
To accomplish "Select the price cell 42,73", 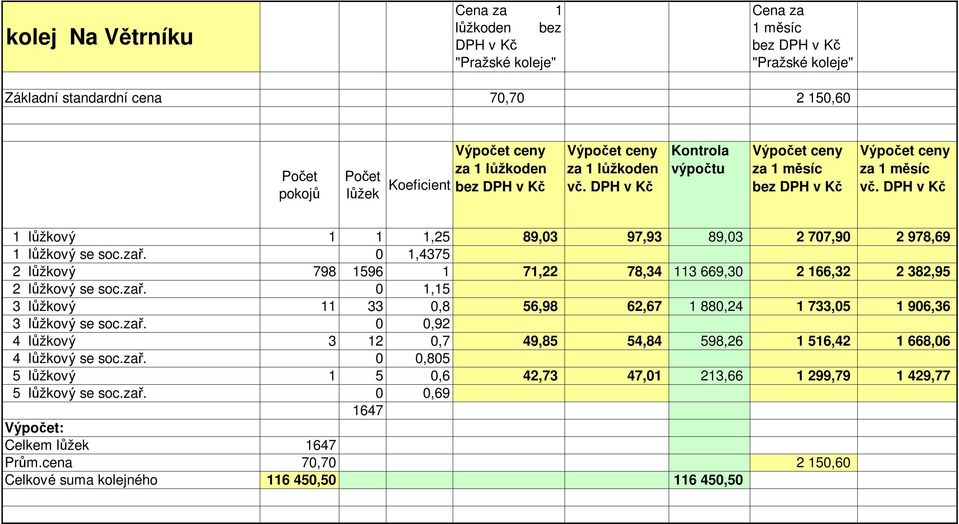I will tap(508, 375).
